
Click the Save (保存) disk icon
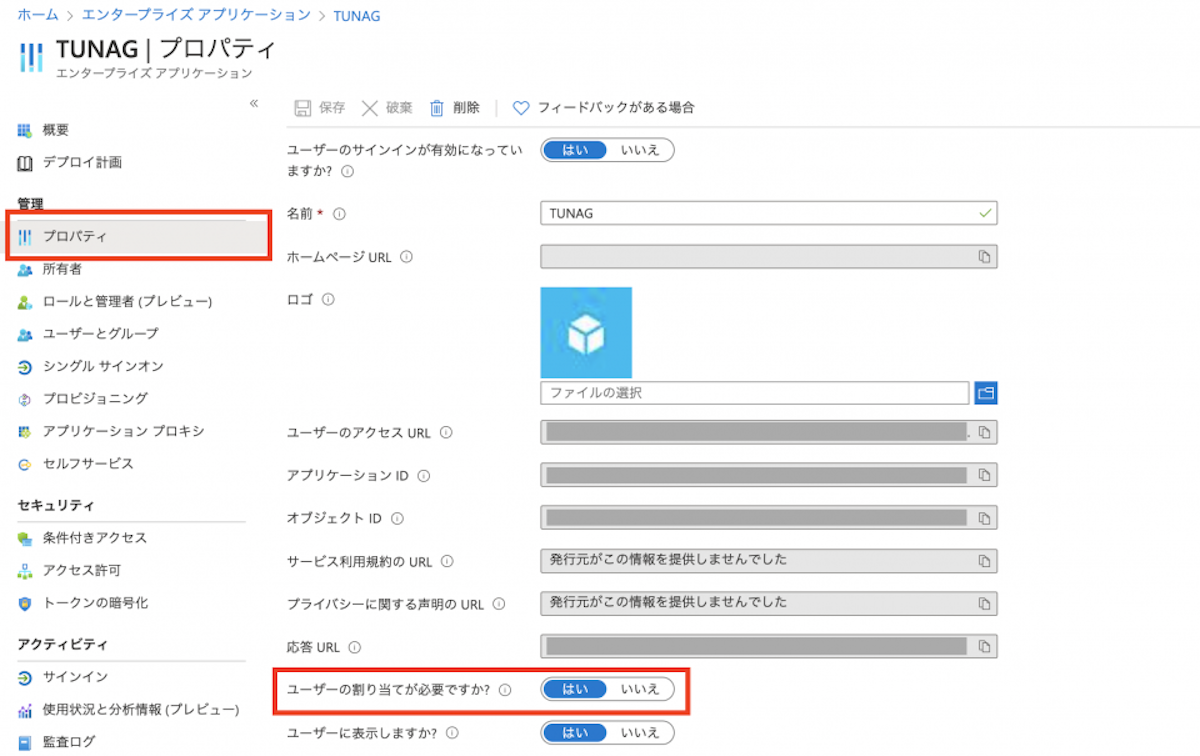click(302, 108)
